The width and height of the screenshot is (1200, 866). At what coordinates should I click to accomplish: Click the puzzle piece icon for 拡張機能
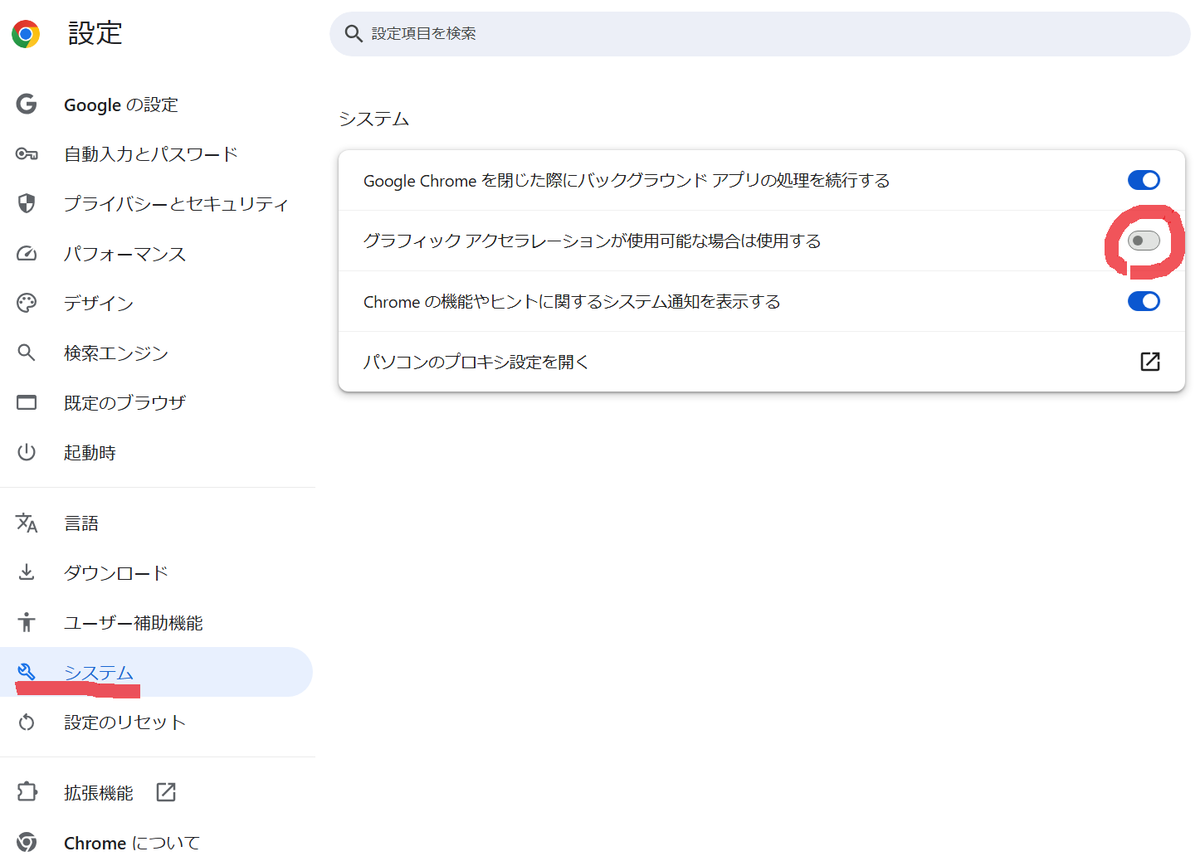(26, 793)
